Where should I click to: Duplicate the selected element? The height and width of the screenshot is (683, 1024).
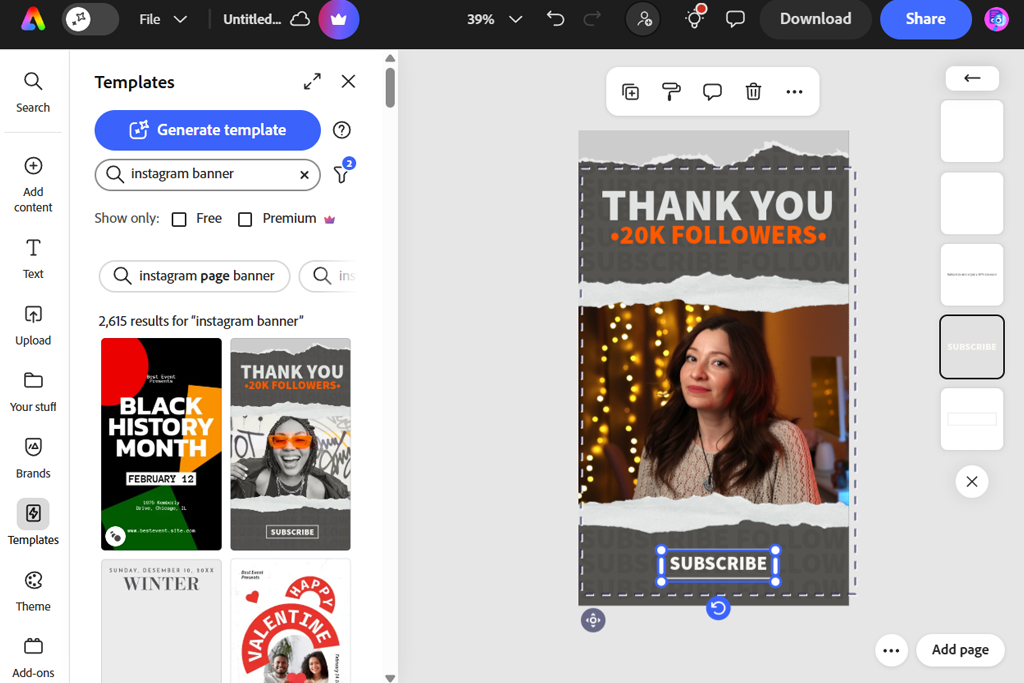point(630,92)
